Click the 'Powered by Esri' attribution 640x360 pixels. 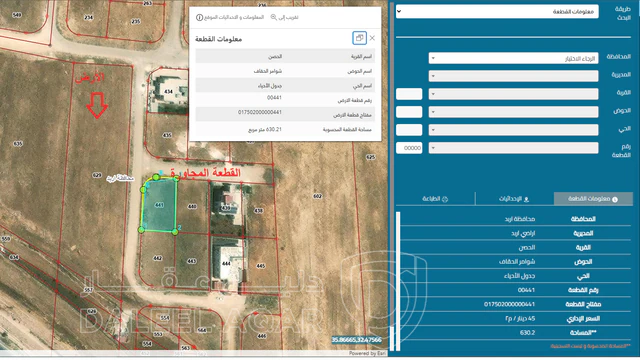367,353
